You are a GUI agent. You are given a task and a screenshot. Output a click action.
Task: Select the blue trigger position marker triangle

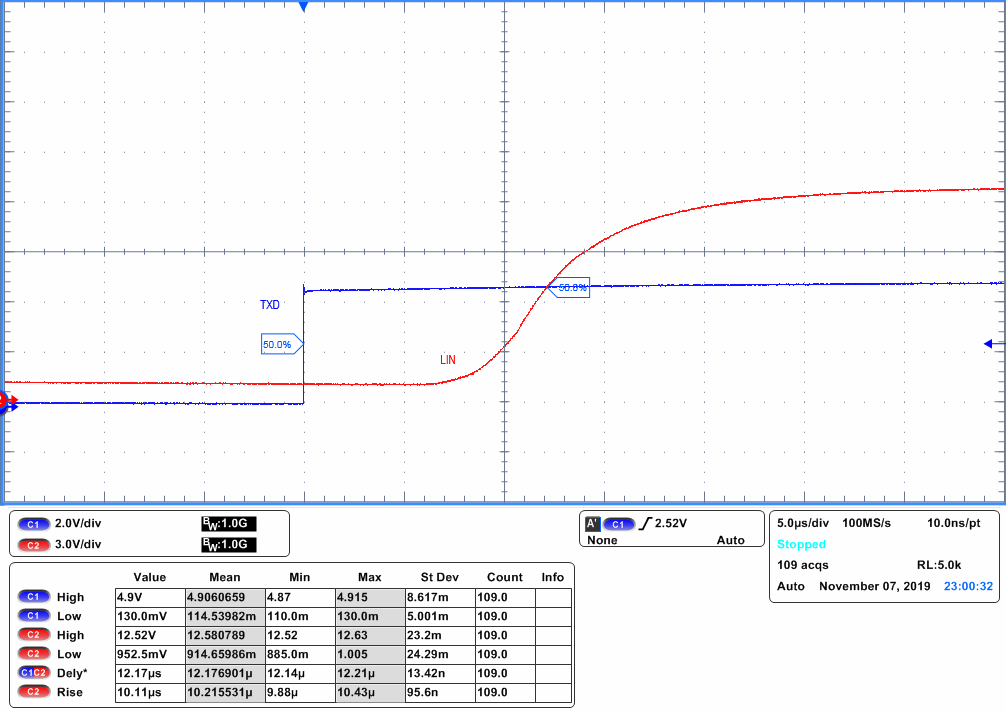click(x=303, y=6)
